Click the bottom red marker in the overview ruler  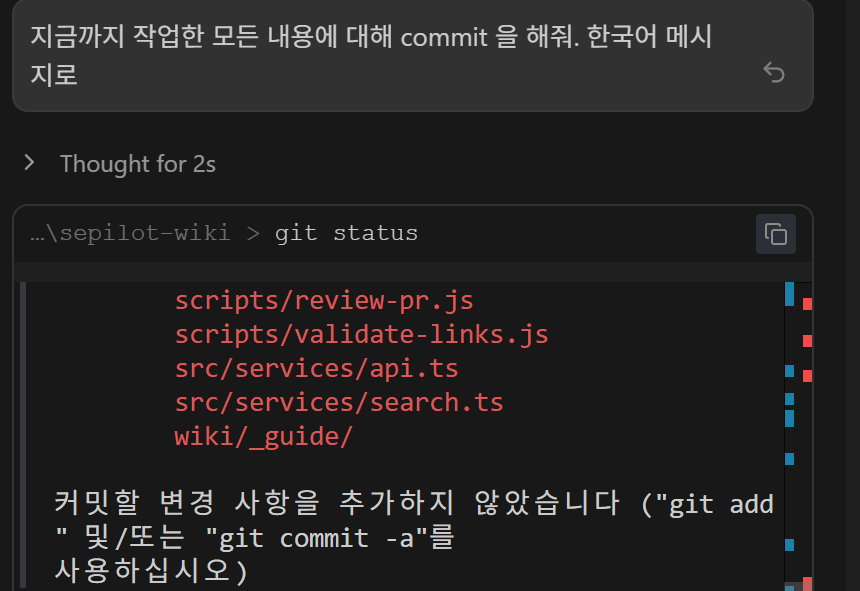807,583
